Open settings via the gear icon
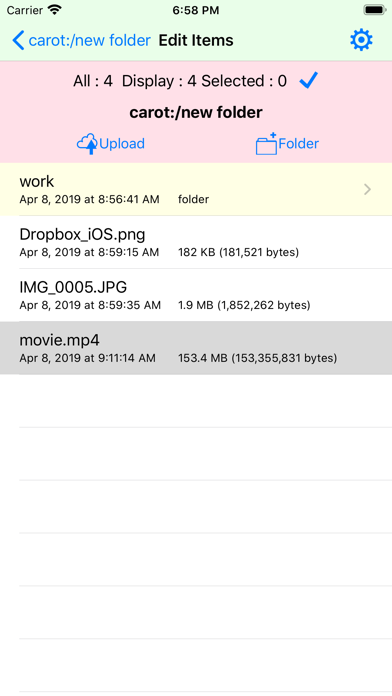 click(x=361, y=40)
